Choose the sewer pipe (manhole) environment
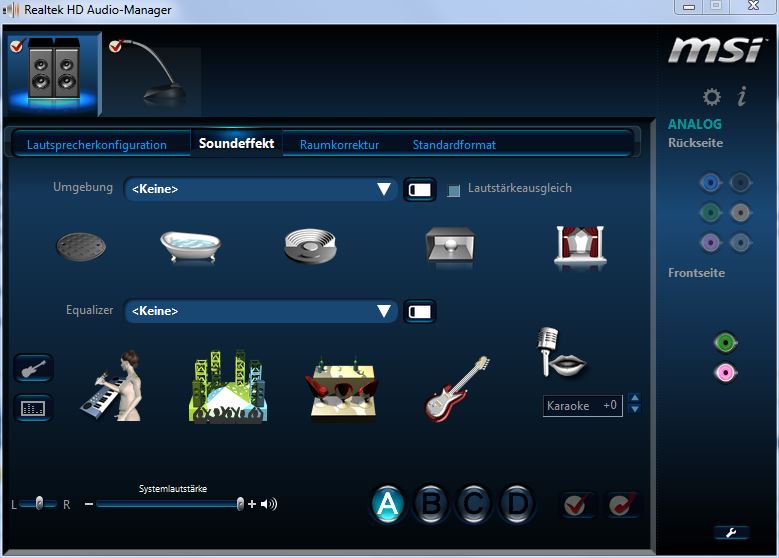 (x=81, y=247)
